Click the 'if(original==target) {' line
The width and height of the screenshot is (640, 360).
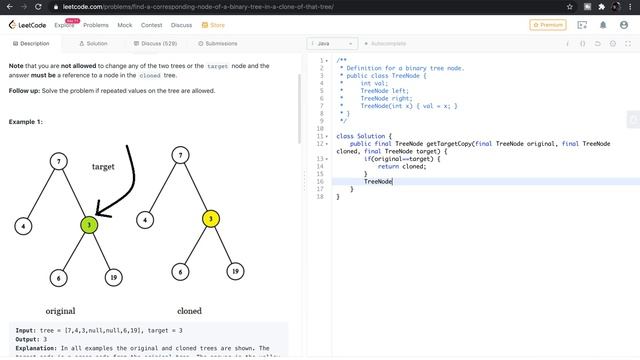tap(402, 159)
